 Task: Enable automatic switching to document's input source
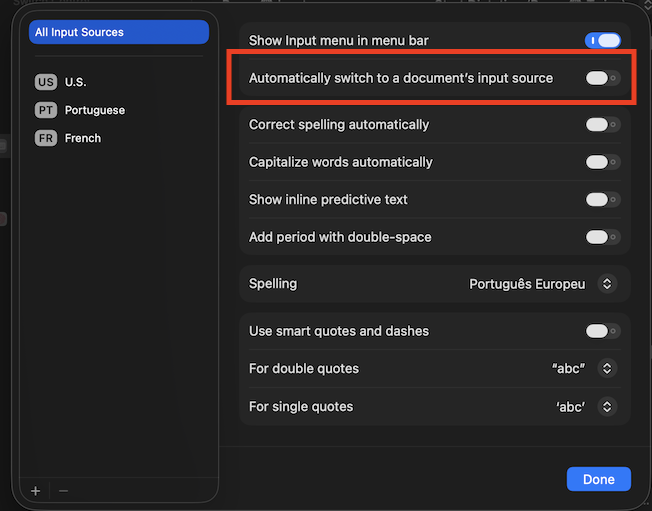602,78
